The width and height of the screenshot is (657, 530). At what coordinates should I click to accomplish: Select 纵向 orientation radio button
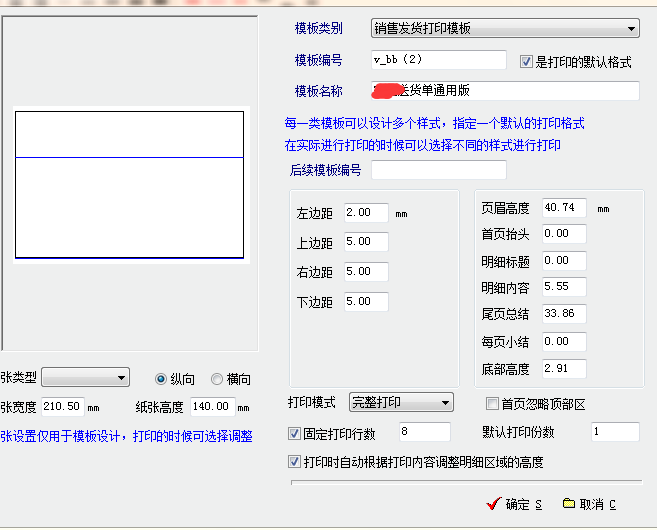(161, 379)
